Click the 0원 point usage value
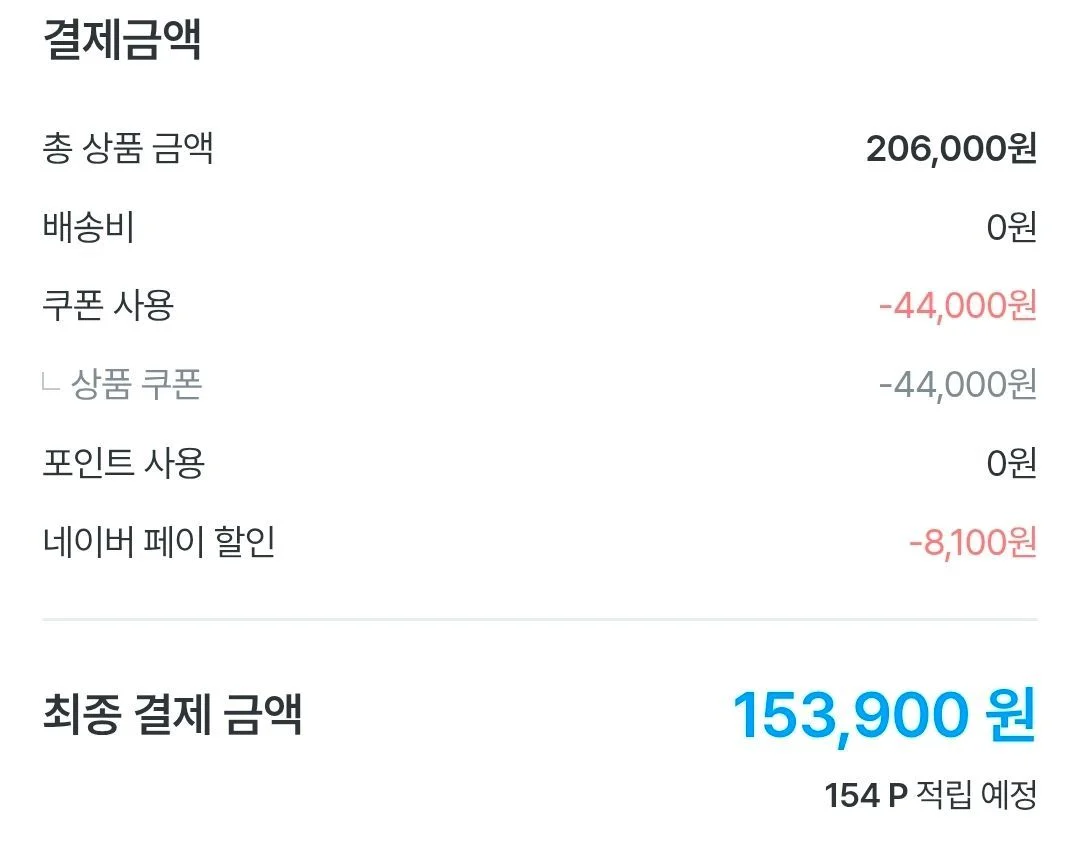 pyautogui.click(x=1012, y=462)
